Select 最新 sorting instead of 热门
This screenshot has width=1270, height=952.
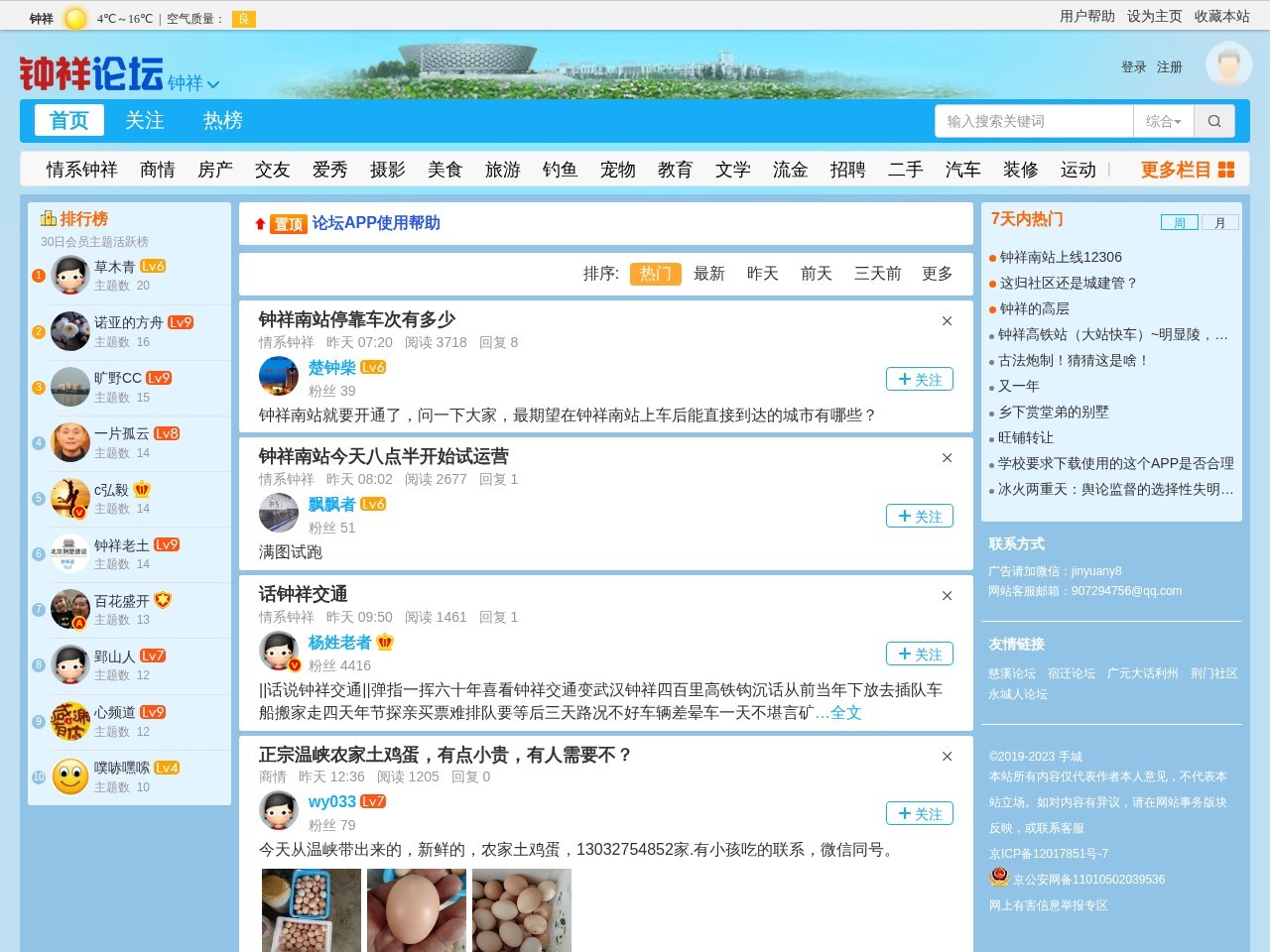(x=708, y=274)
